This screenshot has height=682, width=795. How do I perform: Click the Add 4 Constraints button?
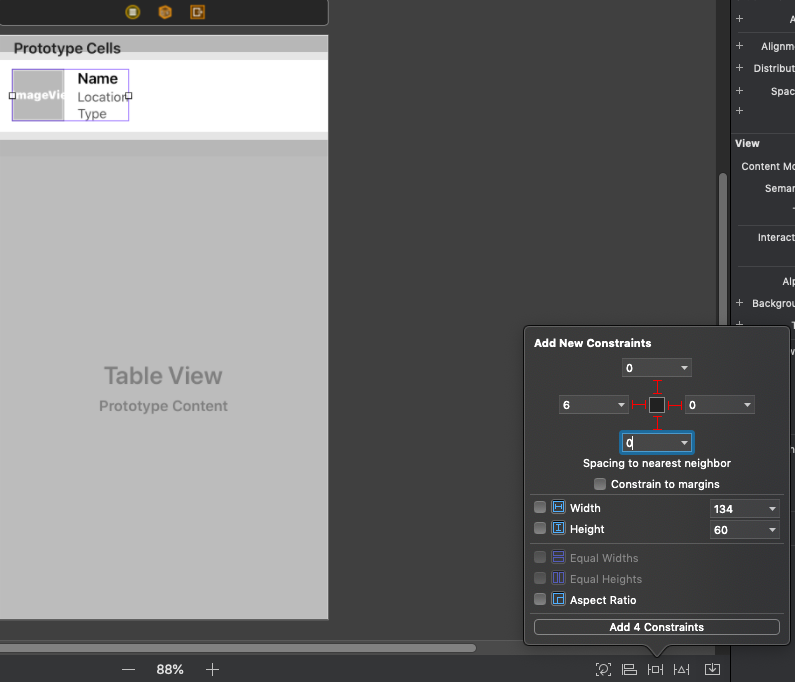coord(656,627)
